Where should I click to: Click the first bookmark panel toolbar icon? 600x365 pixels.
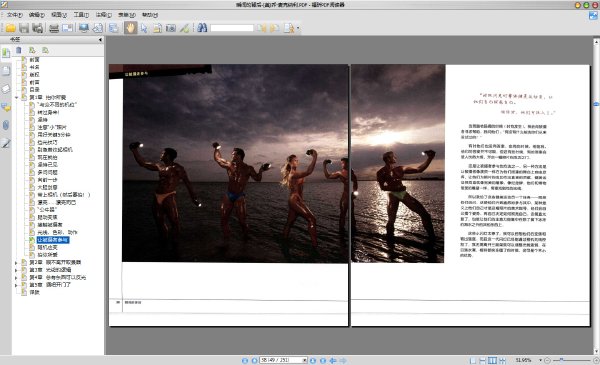click(18, 50)
